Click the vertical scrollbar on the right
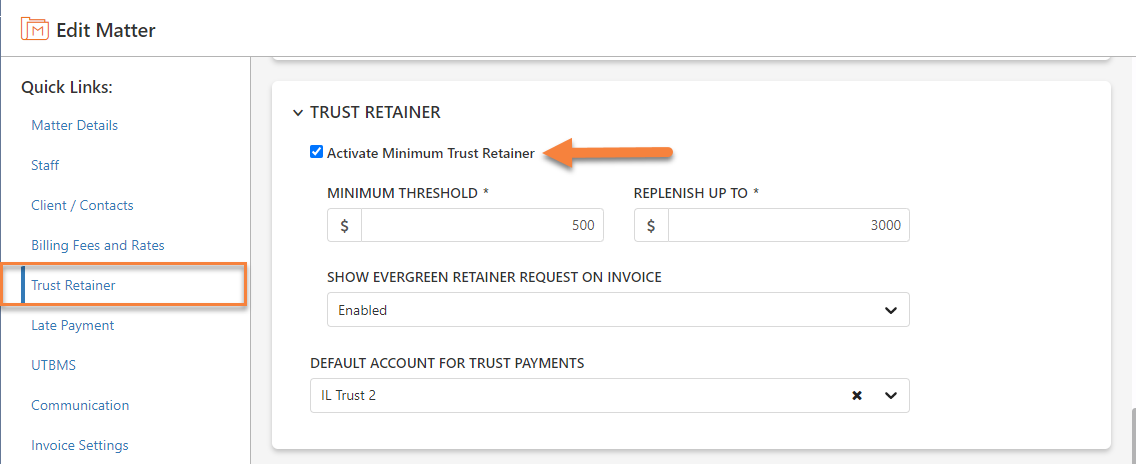This screenshot has height=464, width=1136. [x=1132, y=435]
